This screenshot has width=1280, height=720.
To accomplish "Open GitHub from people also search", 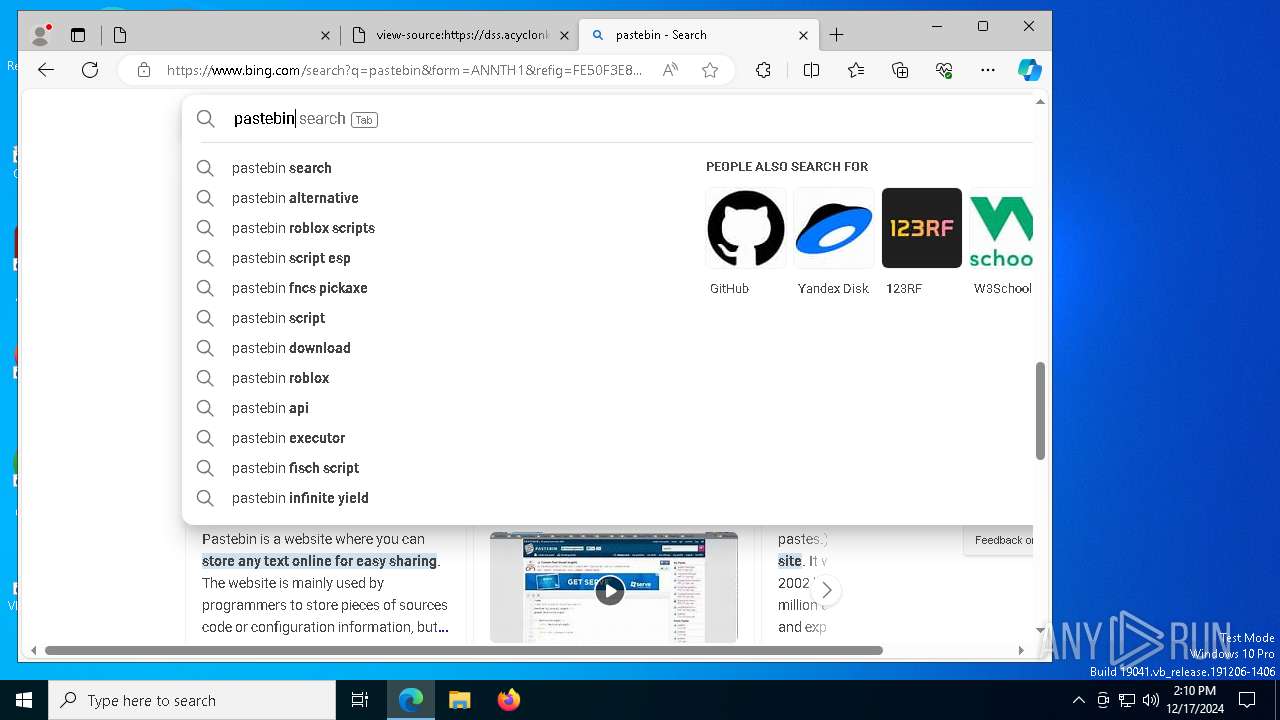I will [x=746, y=242].
